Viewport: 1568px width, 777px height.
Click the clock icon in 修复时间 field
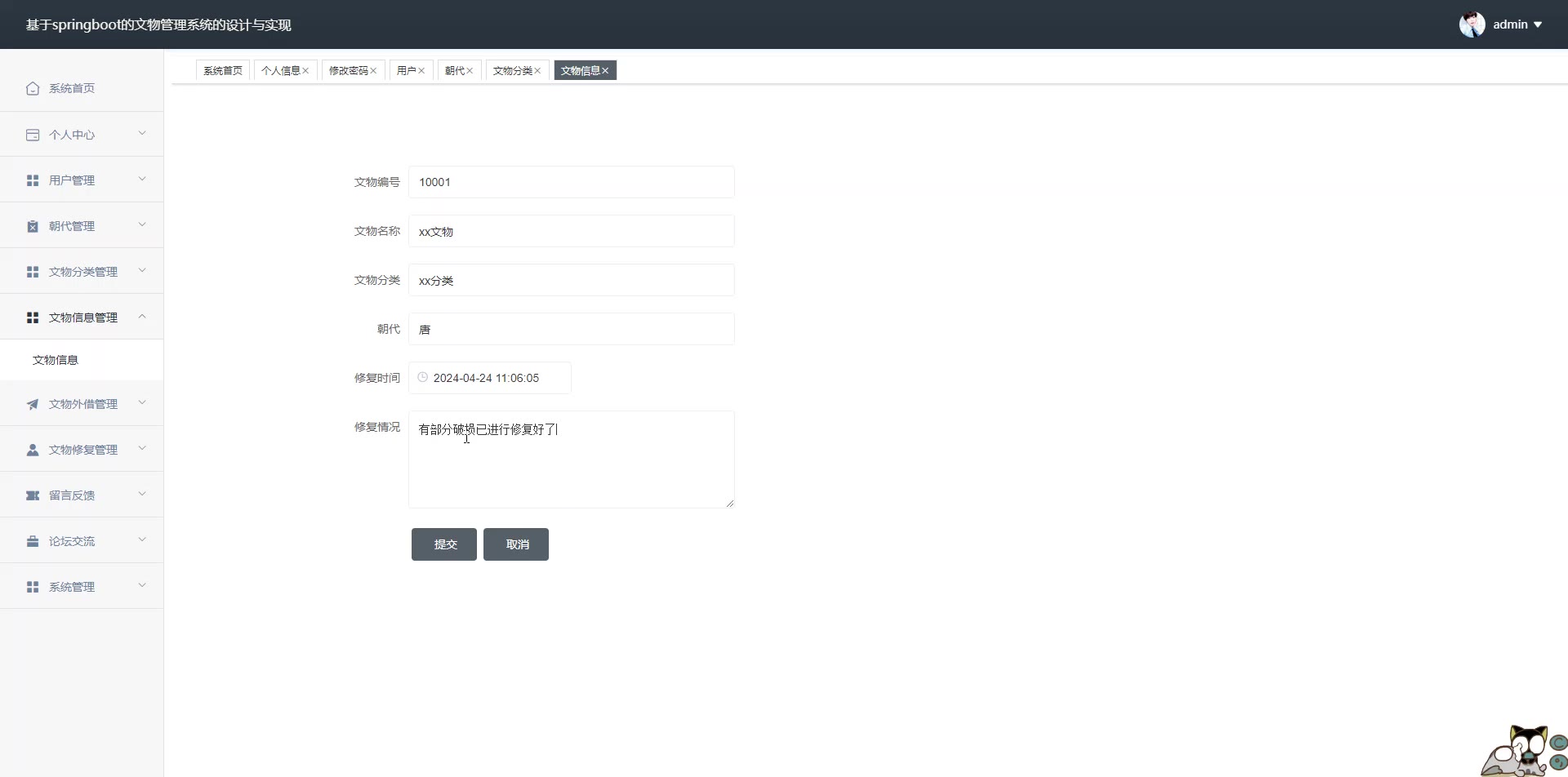422,377
